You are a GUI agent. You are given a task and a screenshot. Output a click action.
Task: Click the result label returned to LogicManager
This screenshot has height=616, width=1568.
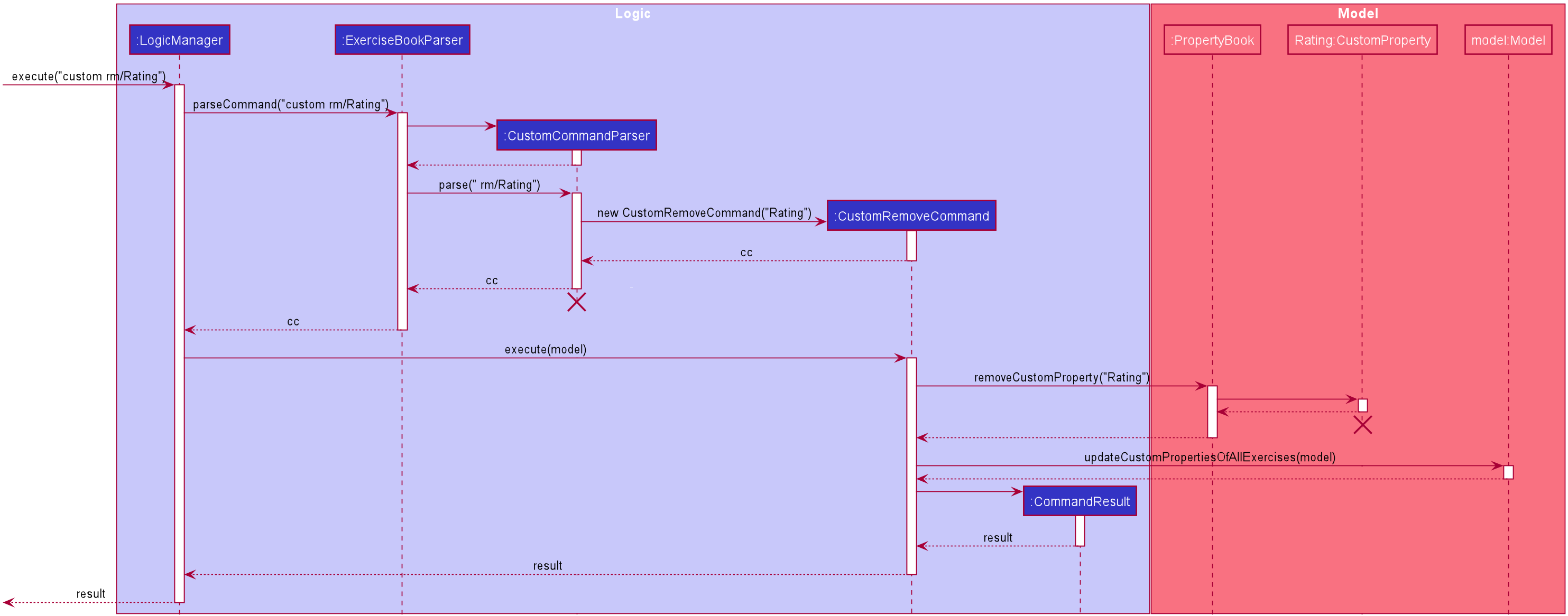pyautogui.click(x=547, y=565)
